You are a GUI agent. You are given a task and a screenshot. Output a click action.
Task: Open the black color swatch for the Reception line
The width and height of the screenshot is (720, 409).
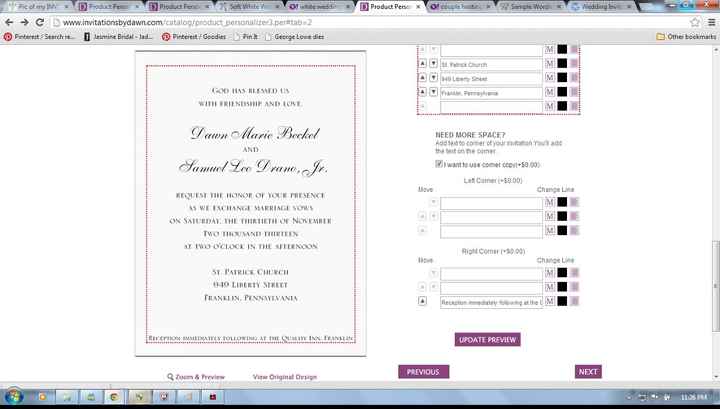562,301
